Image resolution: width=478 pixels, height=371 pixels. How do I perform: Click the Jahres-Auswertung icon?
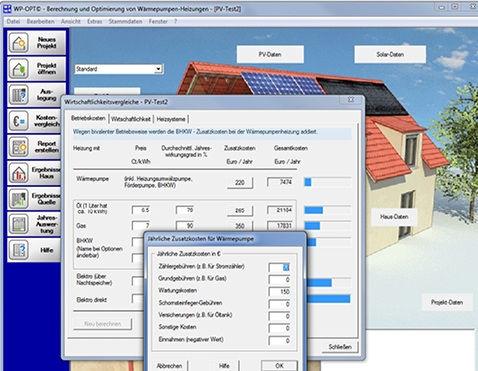[19, 224]
